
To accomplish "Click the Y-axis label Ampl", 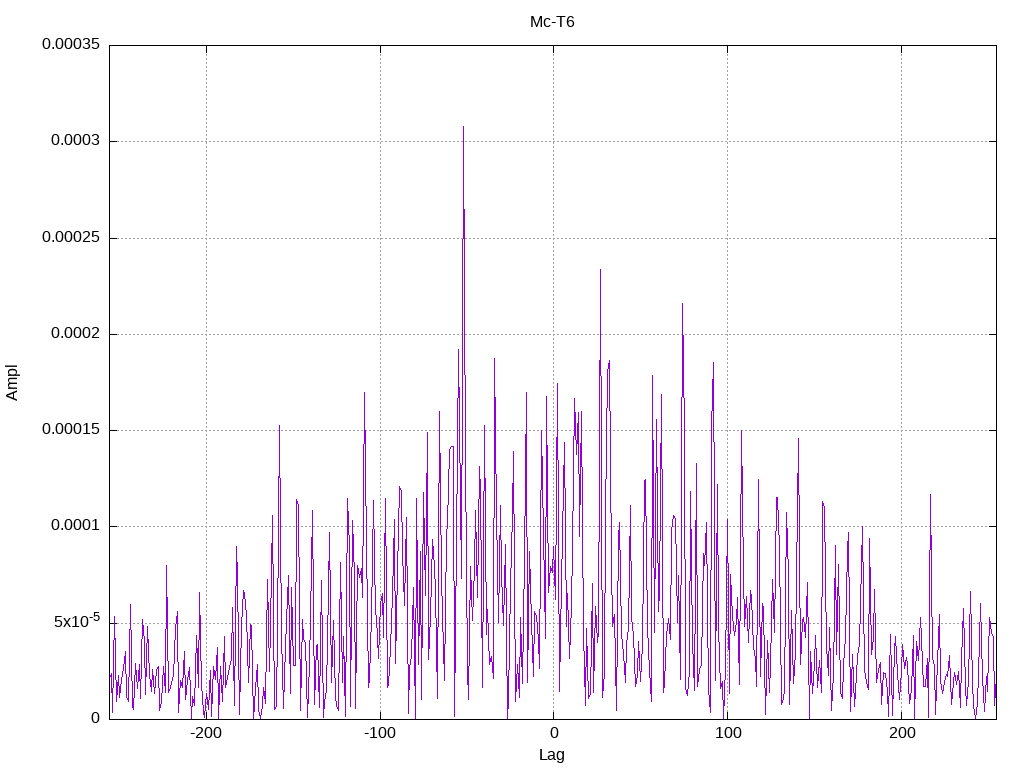I will click(x=12, y=383).
